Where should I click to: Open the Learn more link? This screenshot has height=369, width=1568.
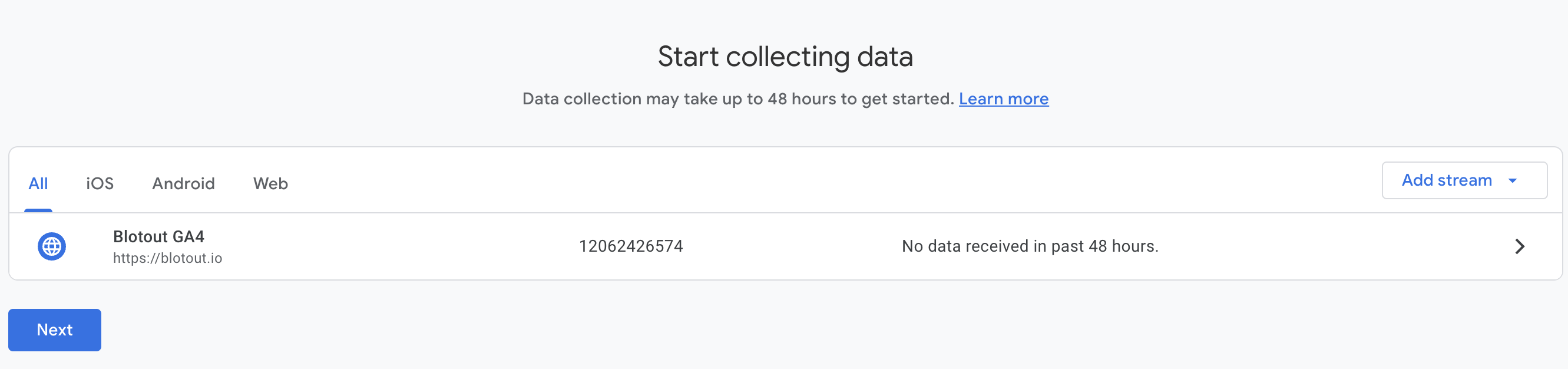pos(1003,98)
